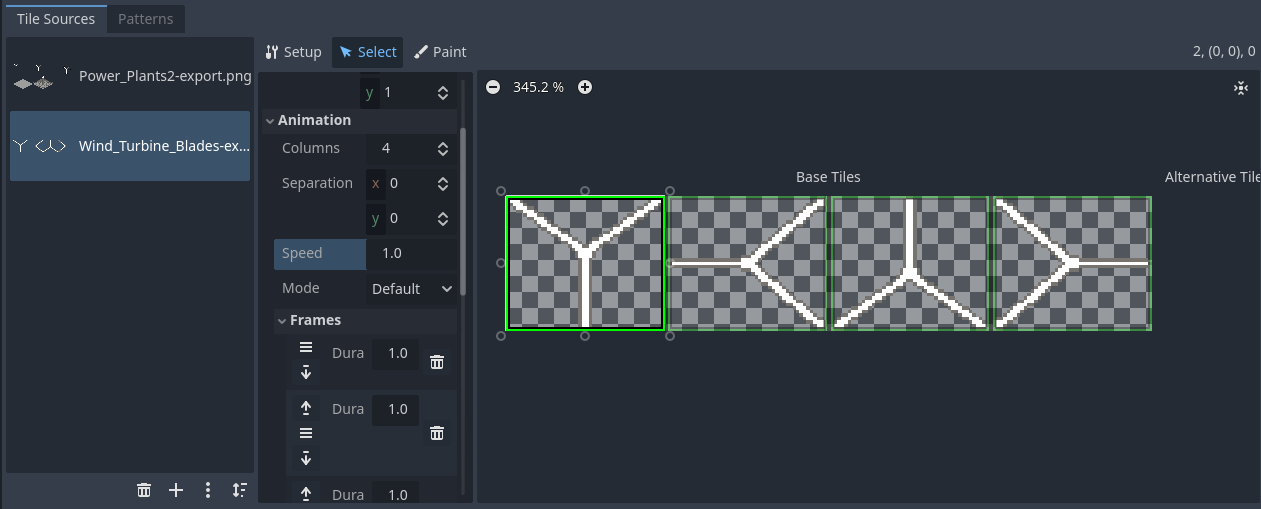Move the second frame up (arrow icon)
Image resolution: width=1261 pixels, height=509 pixels.
point(306,408)
